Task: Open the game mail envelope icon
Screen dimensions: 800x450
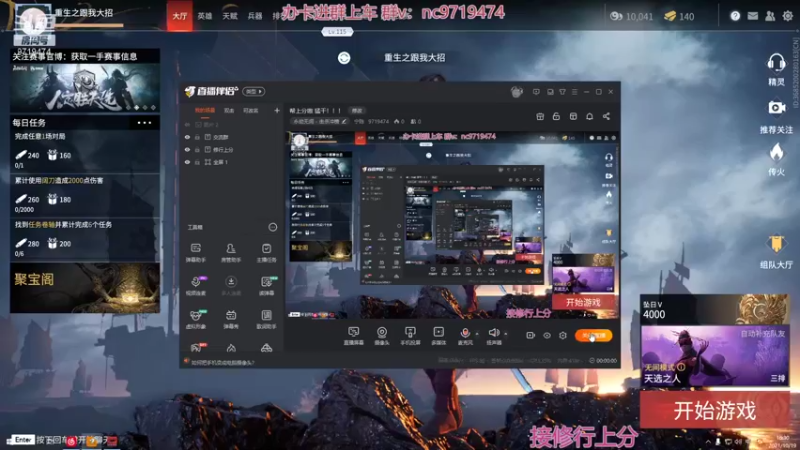Action: click(753, 16)
